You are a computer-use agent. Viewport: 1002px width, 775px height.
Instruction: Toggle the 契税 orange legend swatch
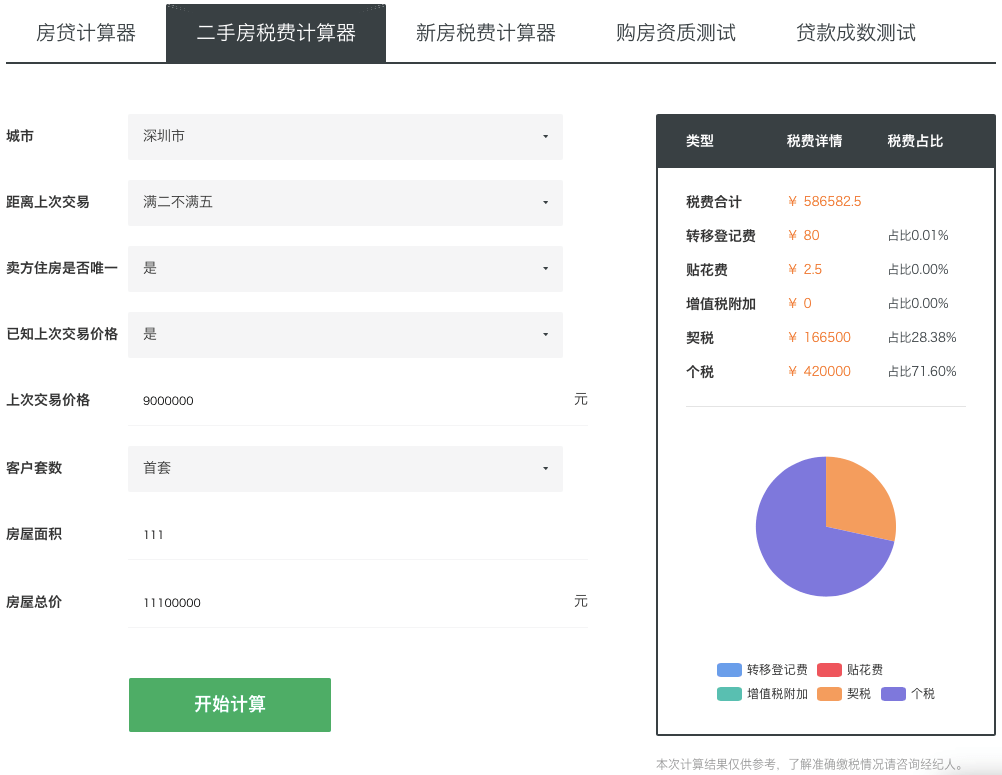pyautogui.click(x=829, y=694)
